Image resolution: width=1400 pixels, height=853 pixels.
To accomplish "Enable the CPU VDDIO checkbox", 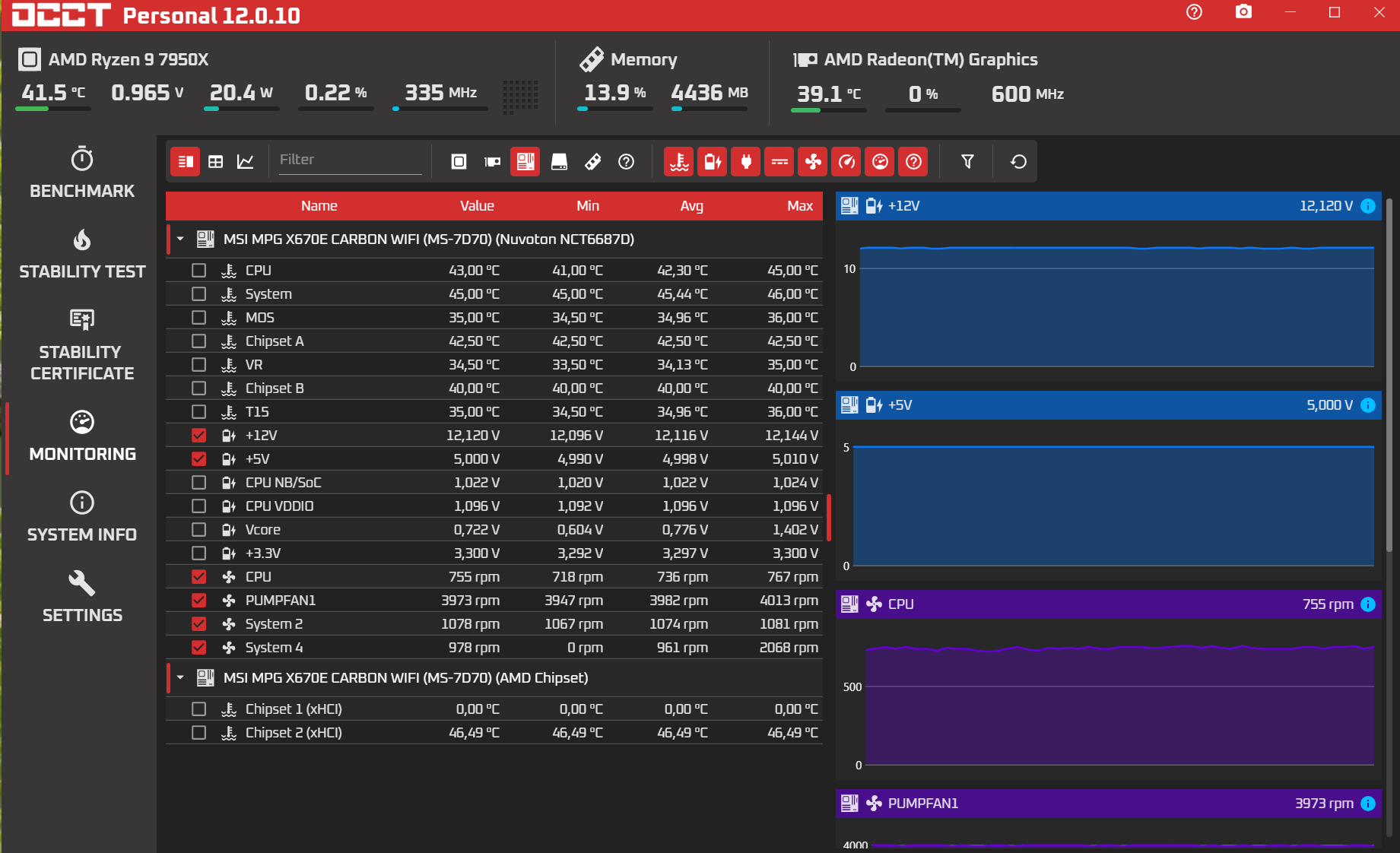I will [x=198, y=506].
